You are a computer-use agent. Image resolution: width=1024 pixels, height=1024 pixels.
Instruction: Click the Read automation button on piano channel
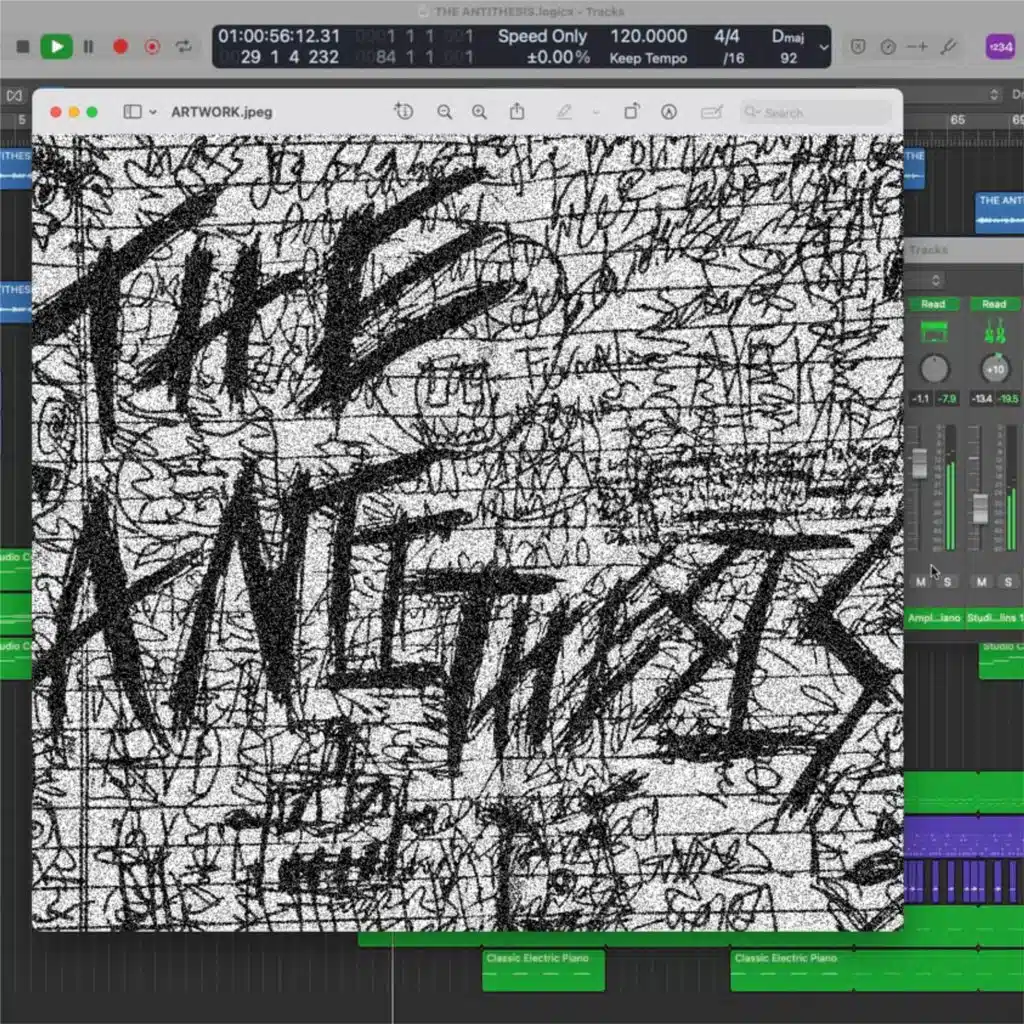933,304
